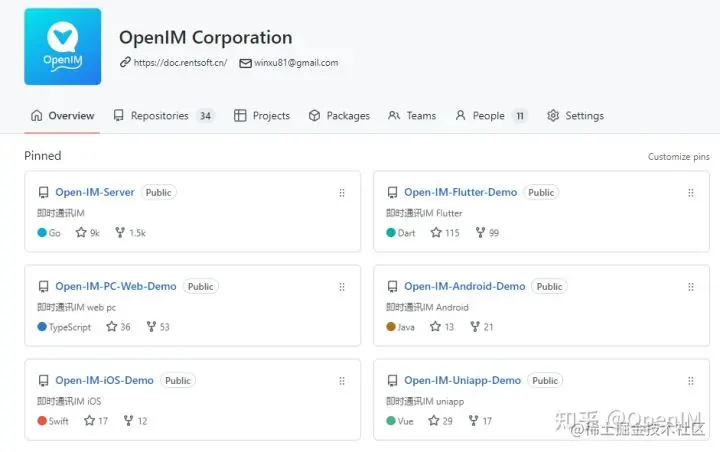Click the repo icon beside Open-IM-Android-Demo
Image resolution: width=720 pixels, height=452 pixels.
[x=393, y=287]
